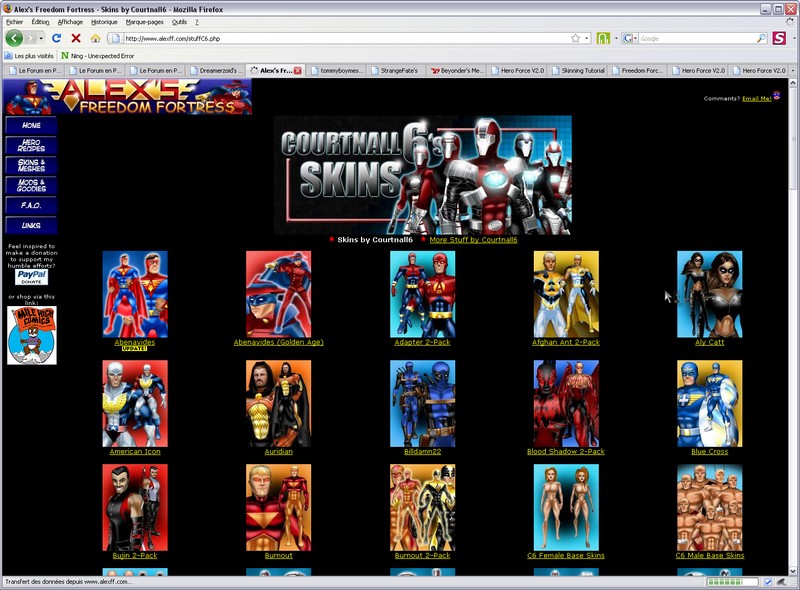Open the Affichage menu
The image size is (800, 590).
coord(70,22)
